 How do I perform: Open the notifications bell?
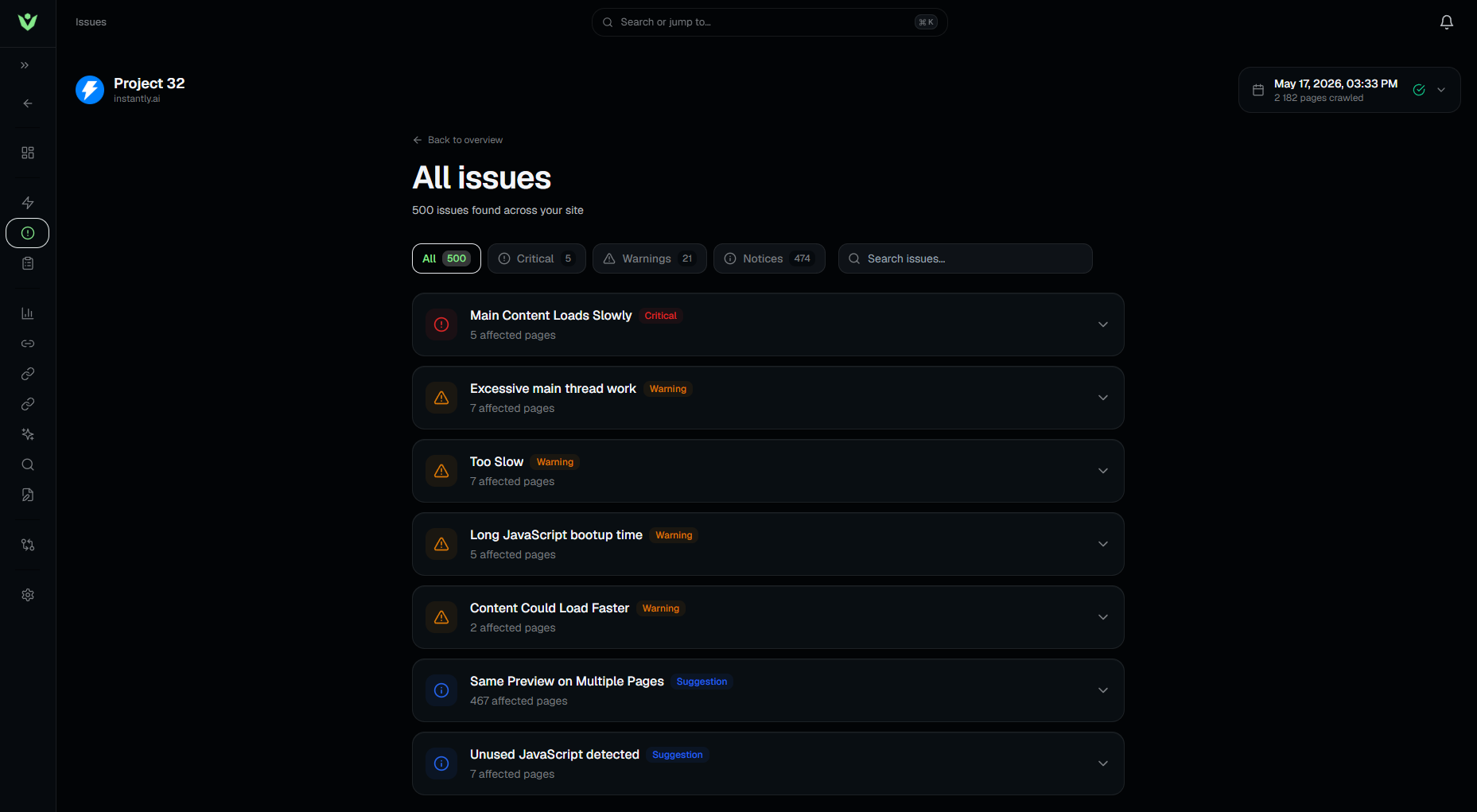click(1447, 22)
